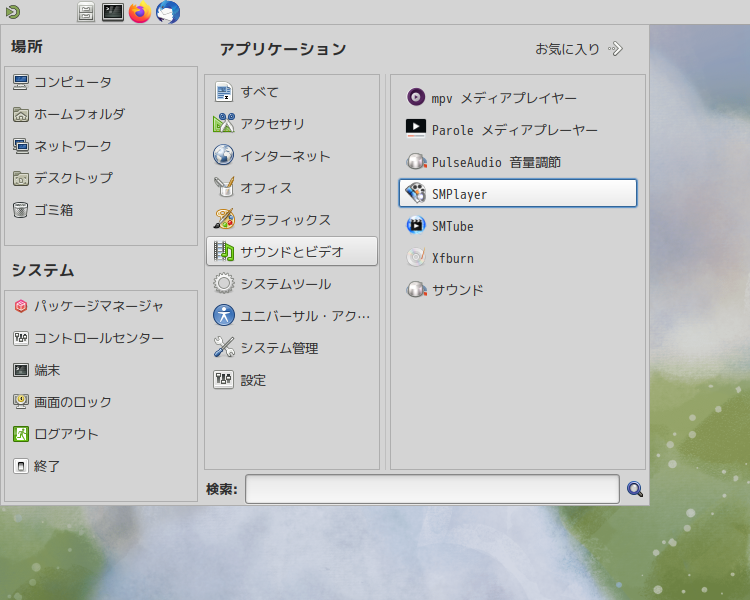Click the システムツール gear icon
750x600 pixels.
(223, 284)
